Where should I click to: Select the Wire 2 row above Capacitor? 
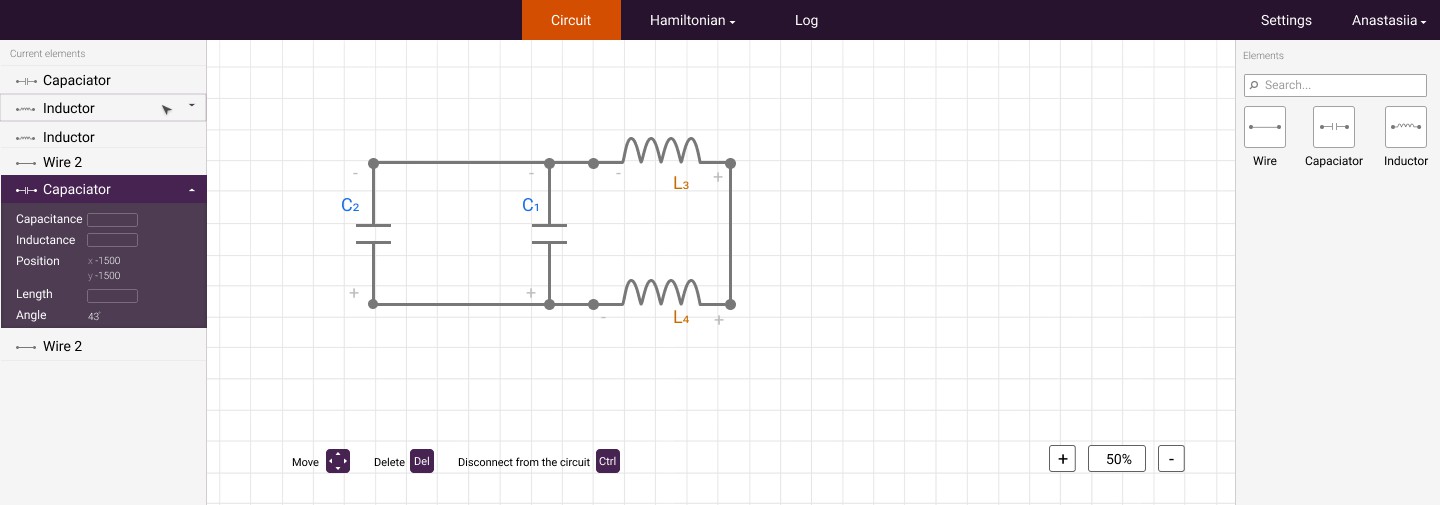tap(103, 162)
